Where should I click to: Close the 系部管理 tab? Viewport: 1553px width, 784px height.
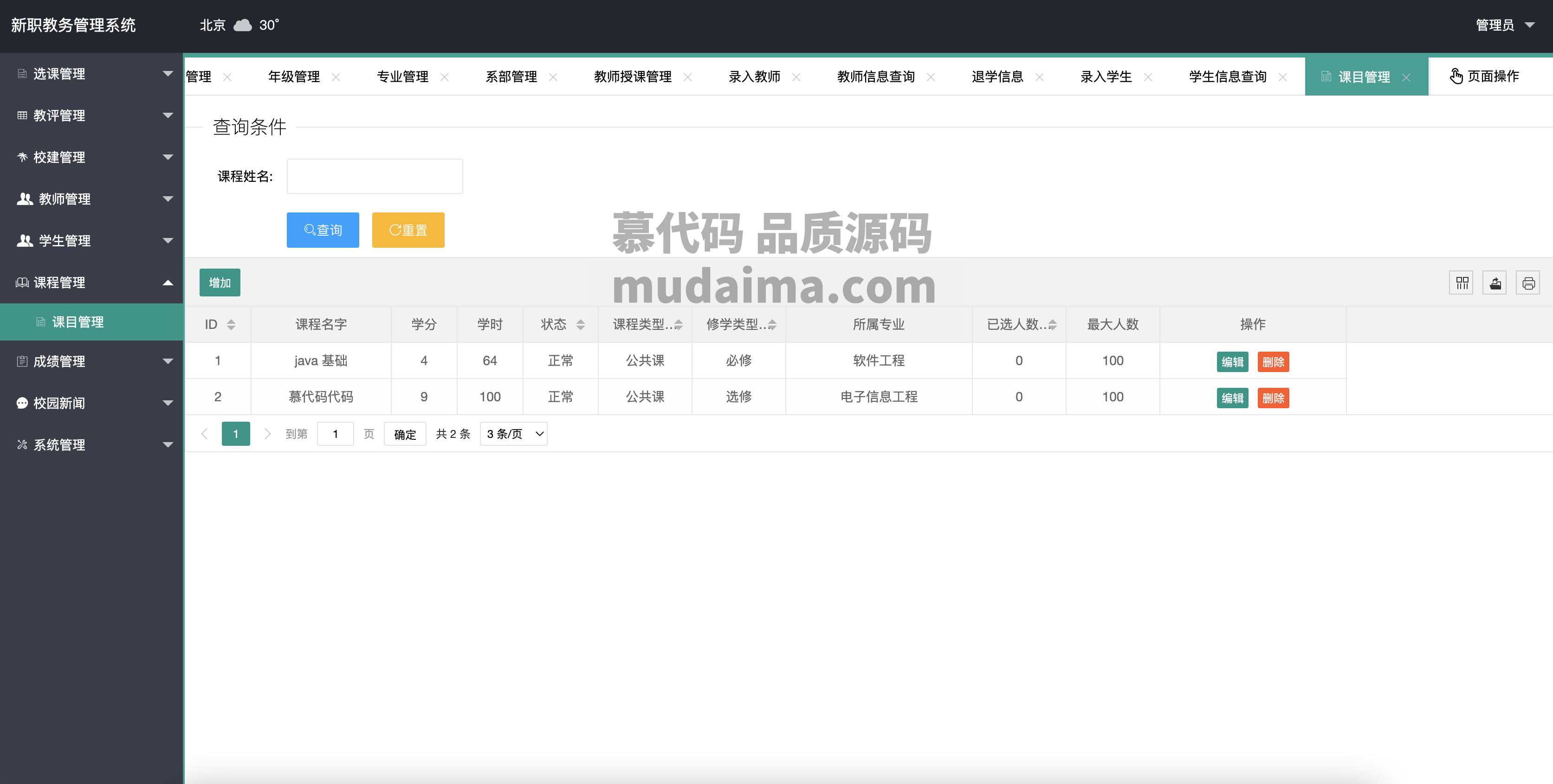click(x=553, y=77)
